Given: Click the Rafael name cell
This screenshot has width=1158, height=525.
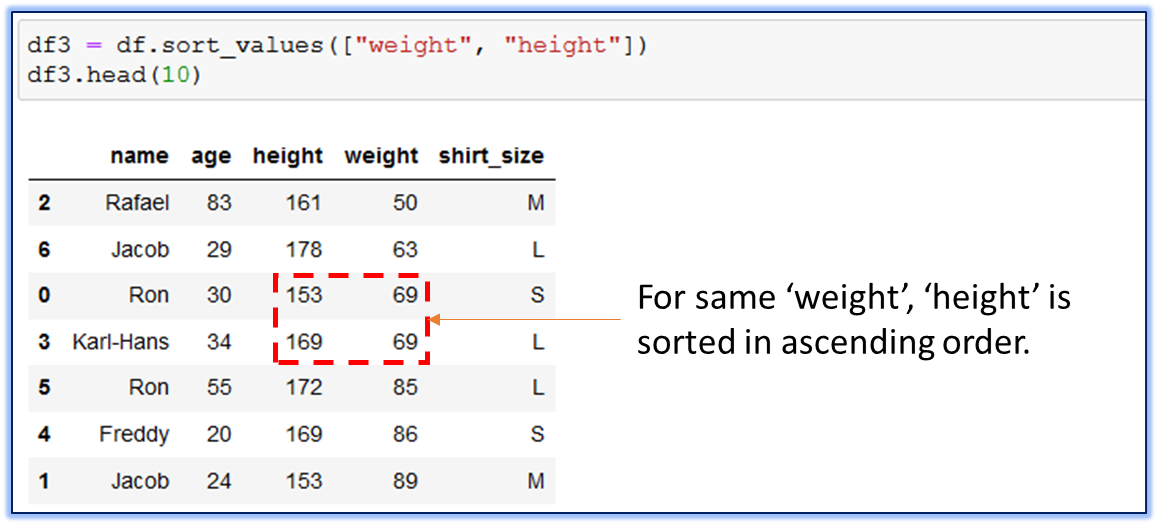Looking at the screenshot, I should (x=137, y=203).
